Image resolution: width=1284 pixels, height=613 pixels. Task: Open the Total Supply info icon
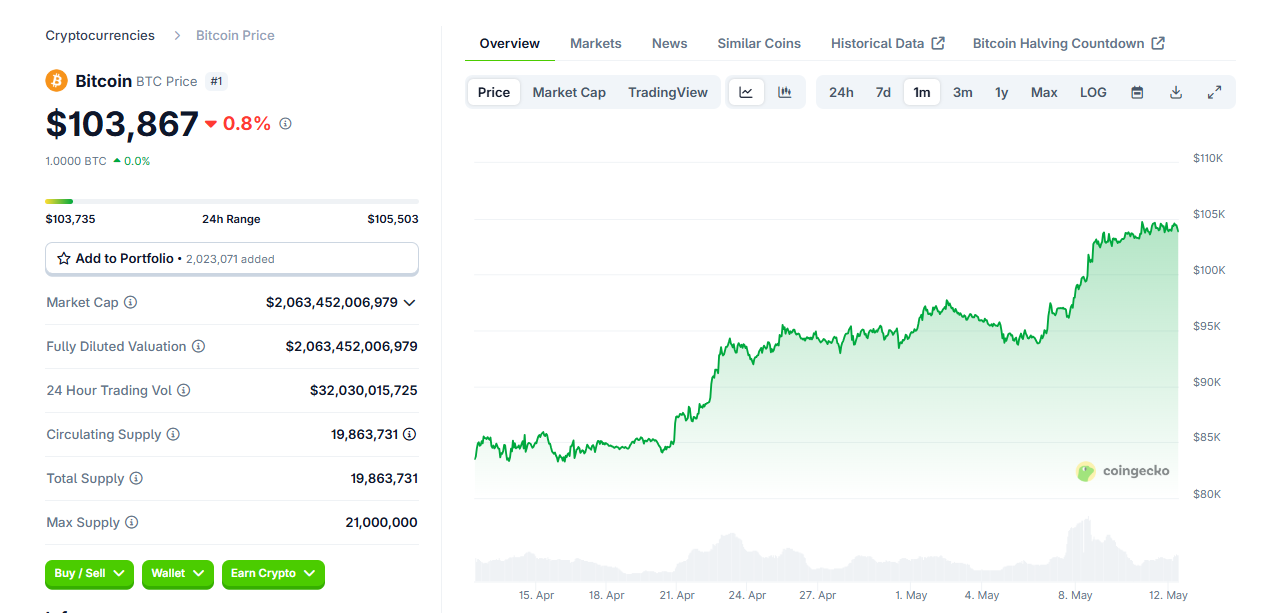coord(136,478)
